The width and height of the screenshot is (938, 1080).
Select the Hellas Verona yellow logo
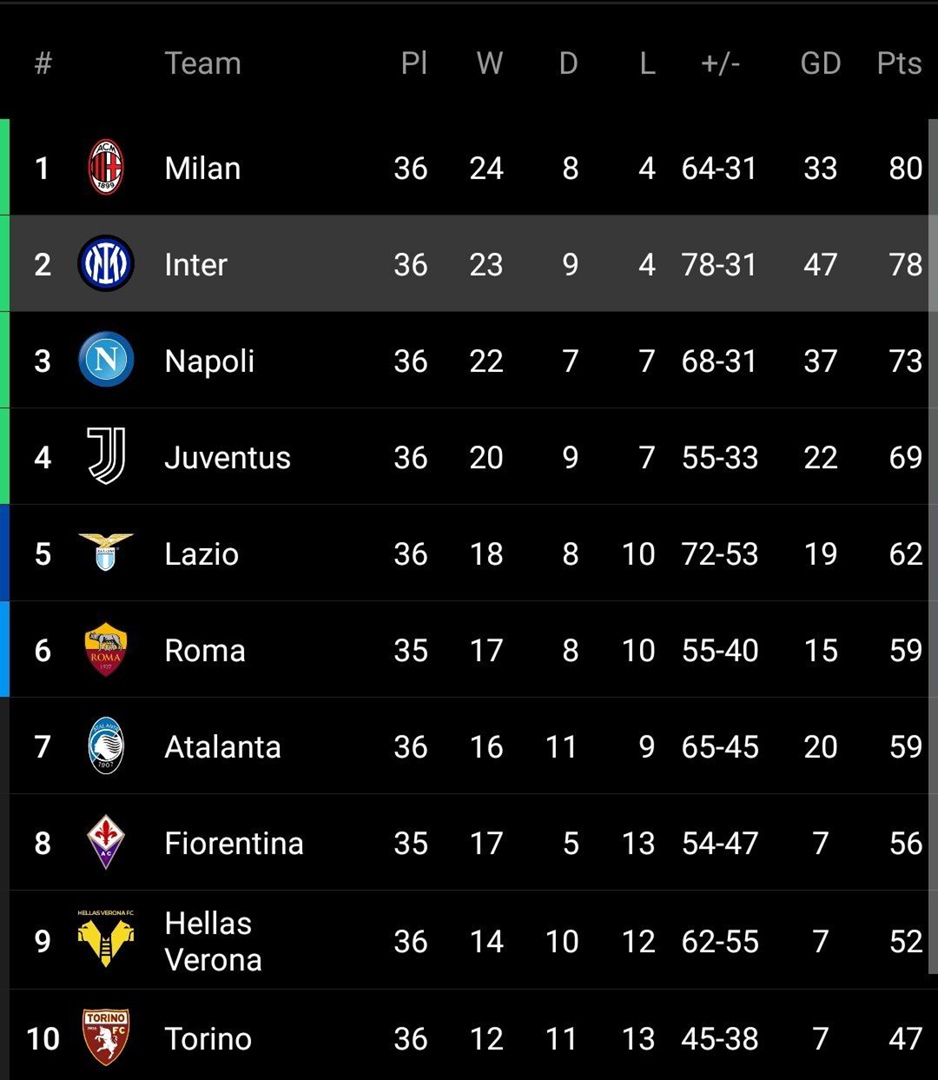(x=106, y=939)
